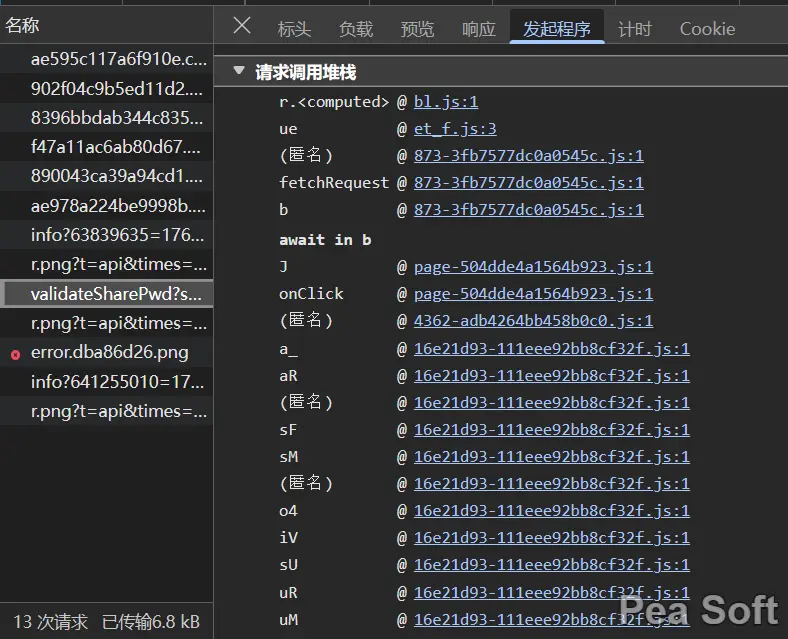Open the et_f.js:3 source link
Image resolution: width=788 pixels, height=639 pixels.
click(x=455, y=129)
